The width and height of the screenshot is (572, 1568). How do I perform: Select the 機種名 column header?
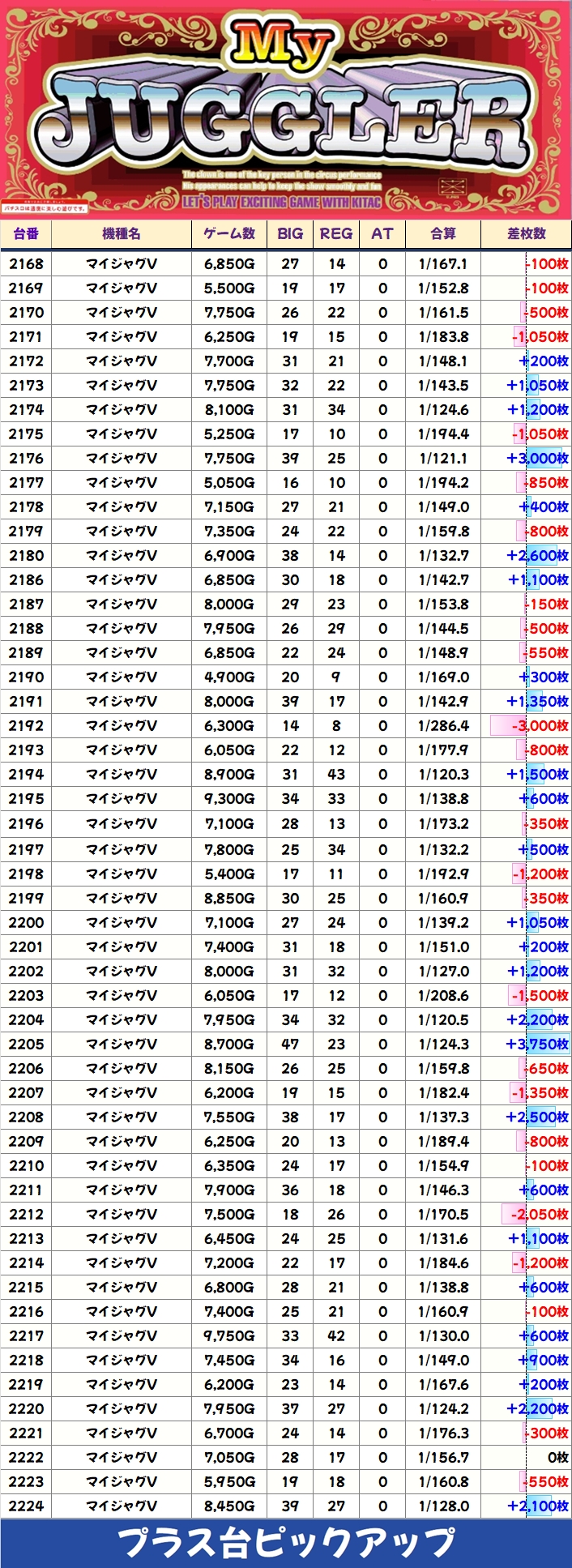click(122, 233)
